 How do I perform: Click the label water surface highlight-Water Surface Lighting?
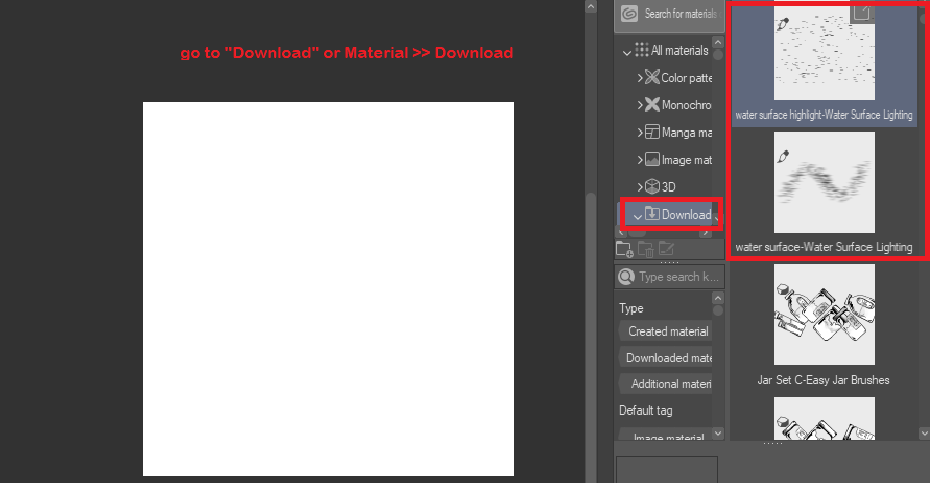[824, 115]
